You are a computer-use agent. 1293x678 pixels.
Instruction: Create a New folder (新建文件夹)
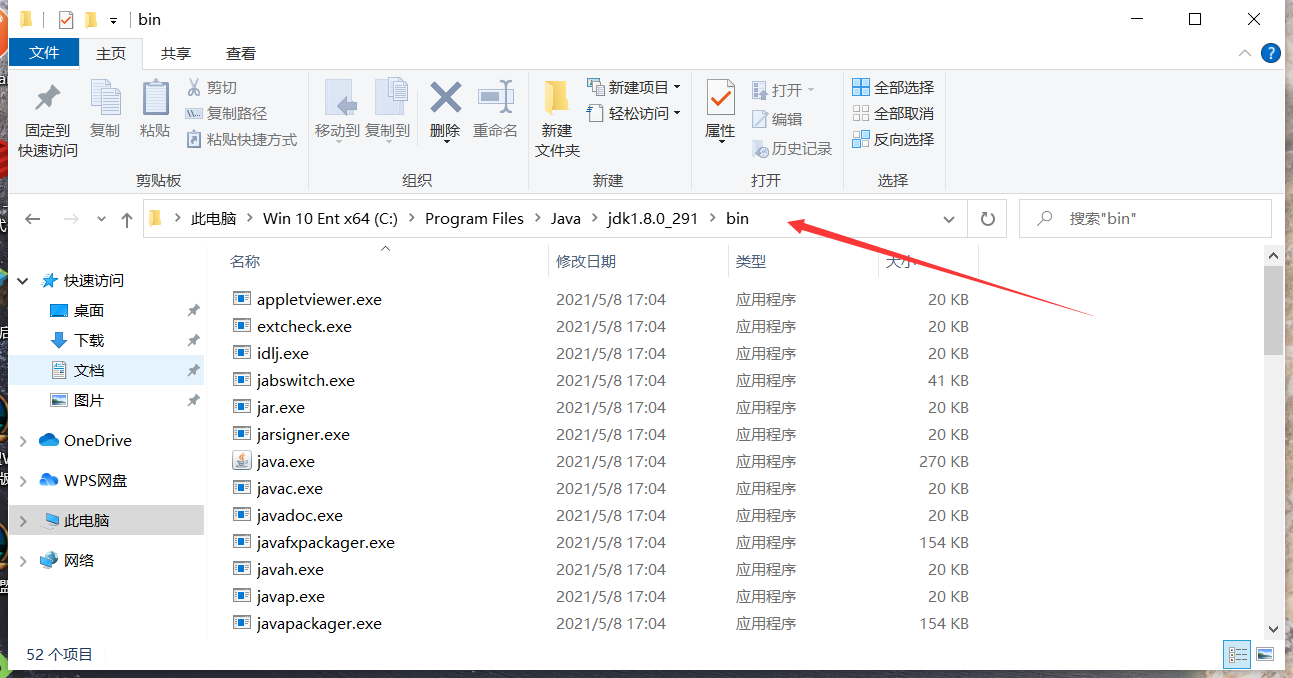coord(557,119)
